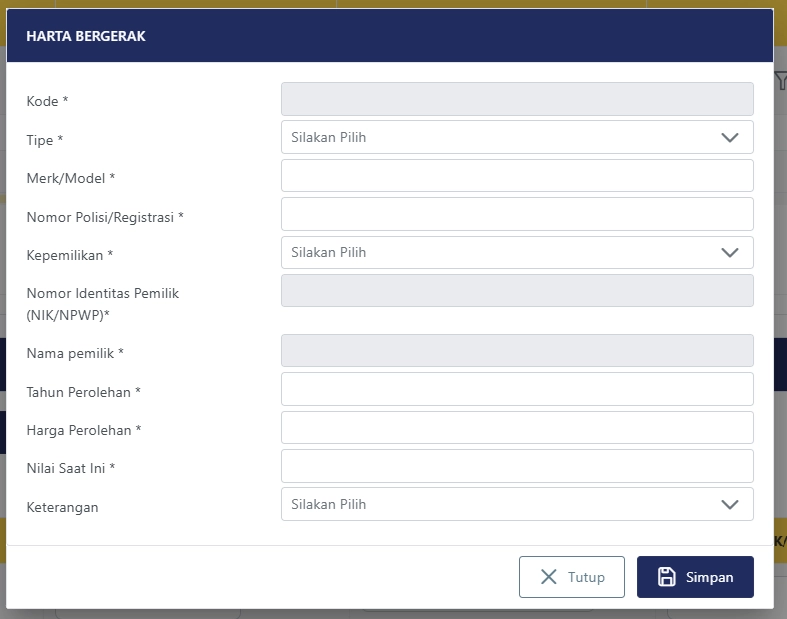Click the chevron arrow in Tipe field
Screen dimensions: 787x619
click(x=730, y=138)
